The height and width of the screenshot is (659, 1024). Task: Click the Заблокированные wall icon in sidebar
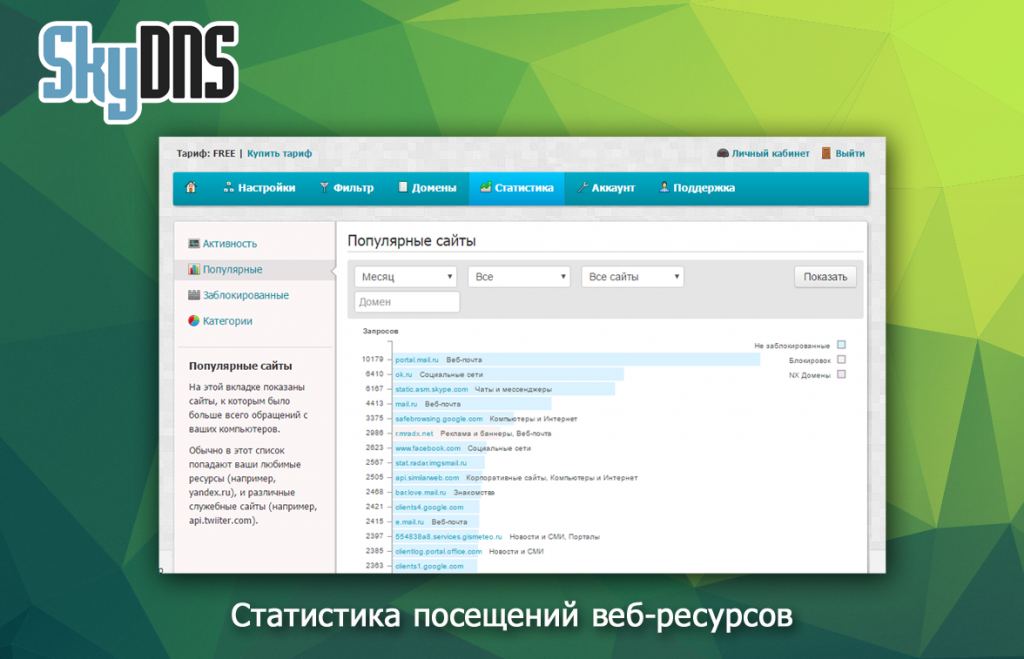(194, 295)
